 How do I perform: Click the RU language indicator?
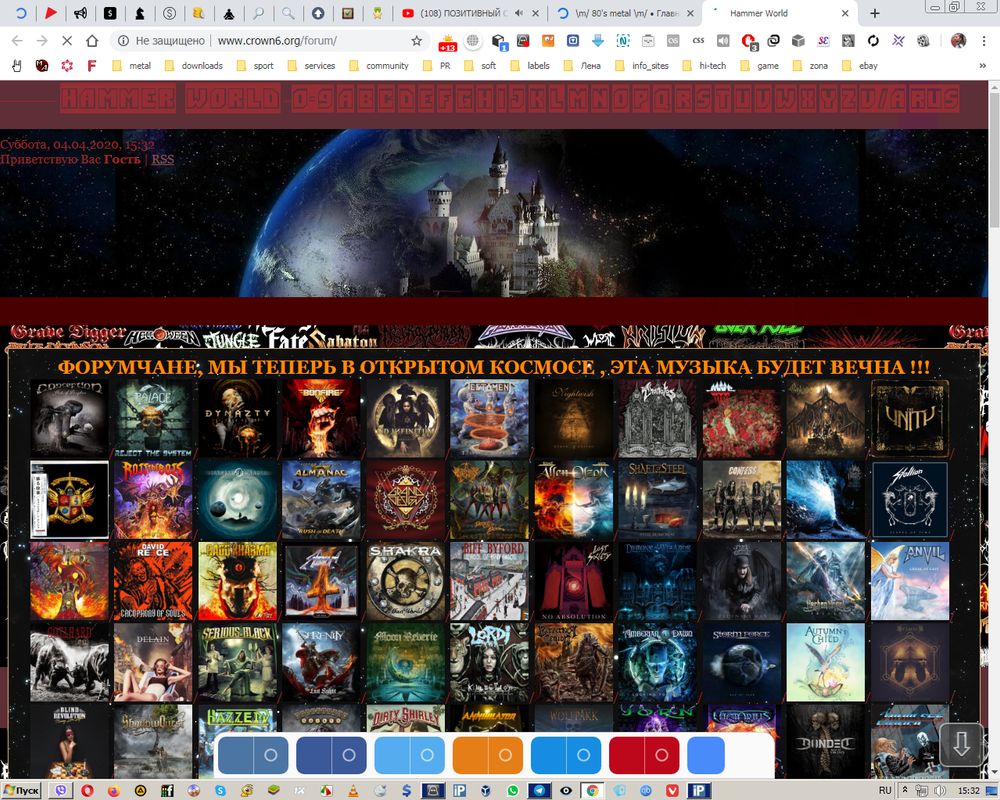tap(885, 790)
